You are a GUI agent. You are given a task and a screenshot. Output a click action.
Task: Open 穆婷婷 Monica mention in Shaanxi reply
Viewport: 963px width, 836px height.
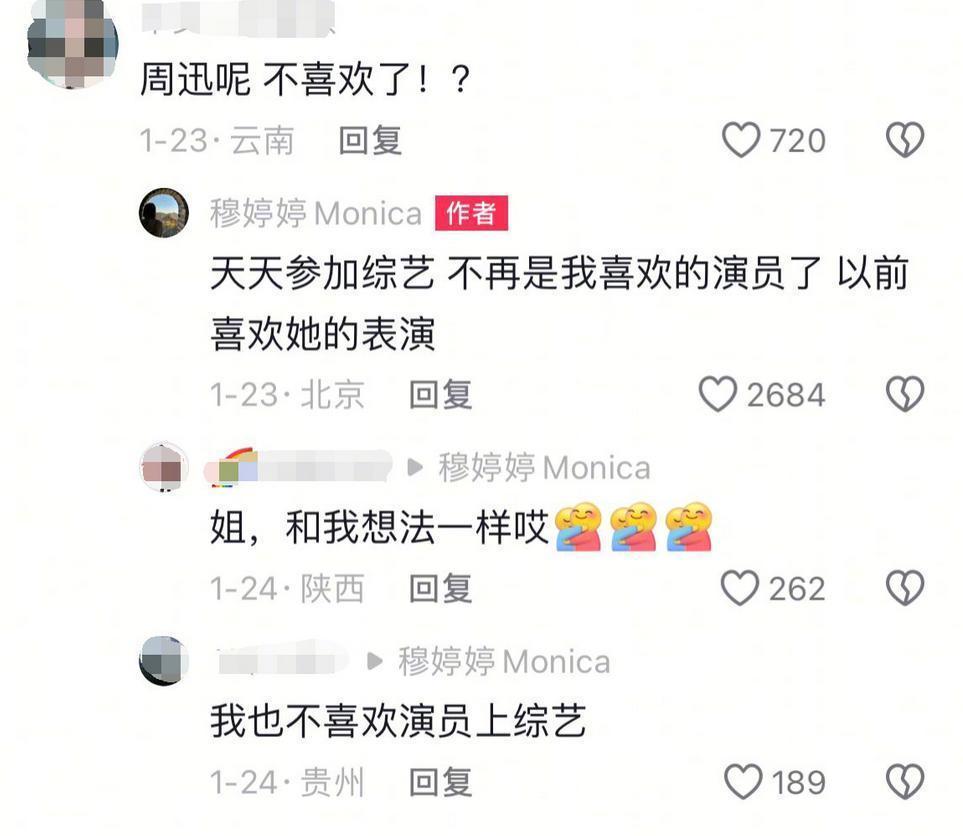(x=544, y=467)
